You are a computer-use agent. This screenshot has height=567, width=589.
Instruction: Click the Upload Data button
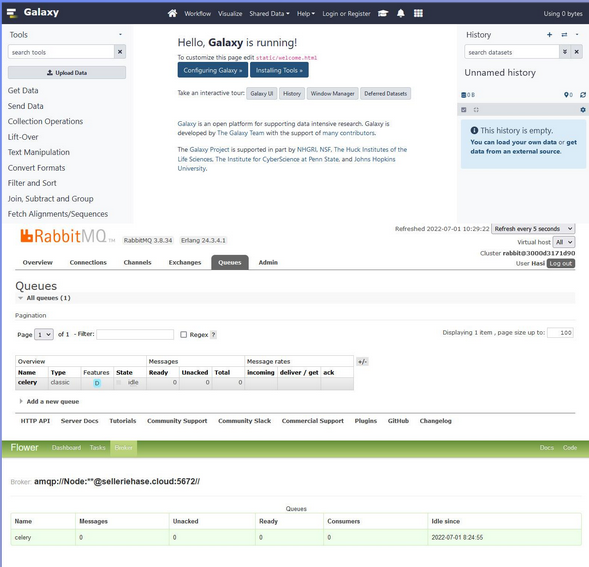coord(67,73)
